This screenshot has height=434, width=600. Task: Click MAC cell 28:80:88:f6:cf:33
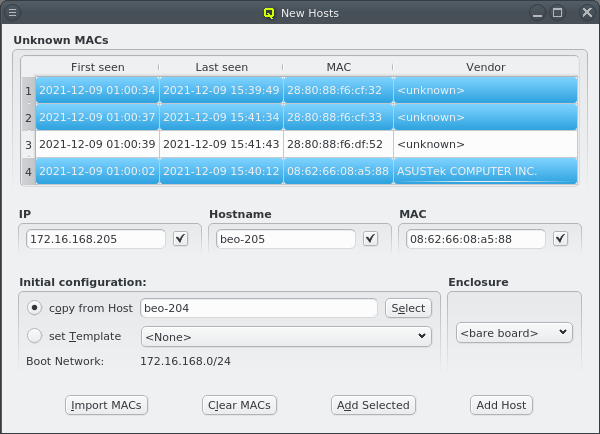tap(338, 117)
